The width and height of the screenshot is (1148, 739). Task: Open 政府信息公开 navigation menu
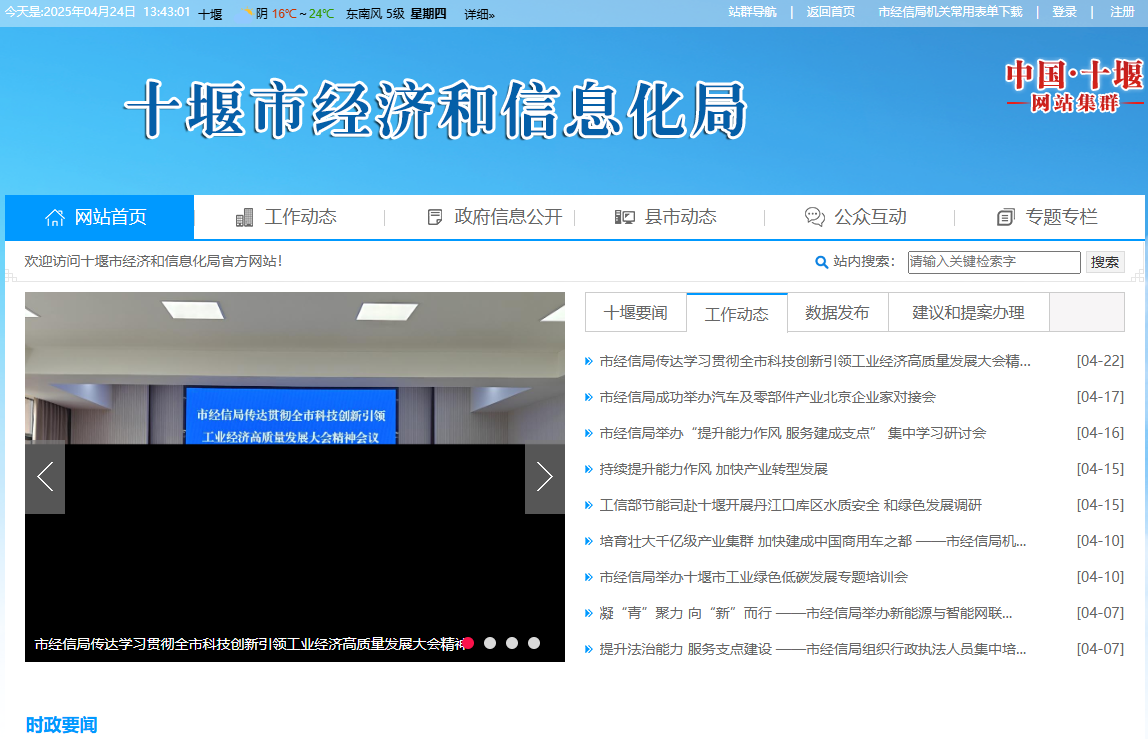click(508, 217)
